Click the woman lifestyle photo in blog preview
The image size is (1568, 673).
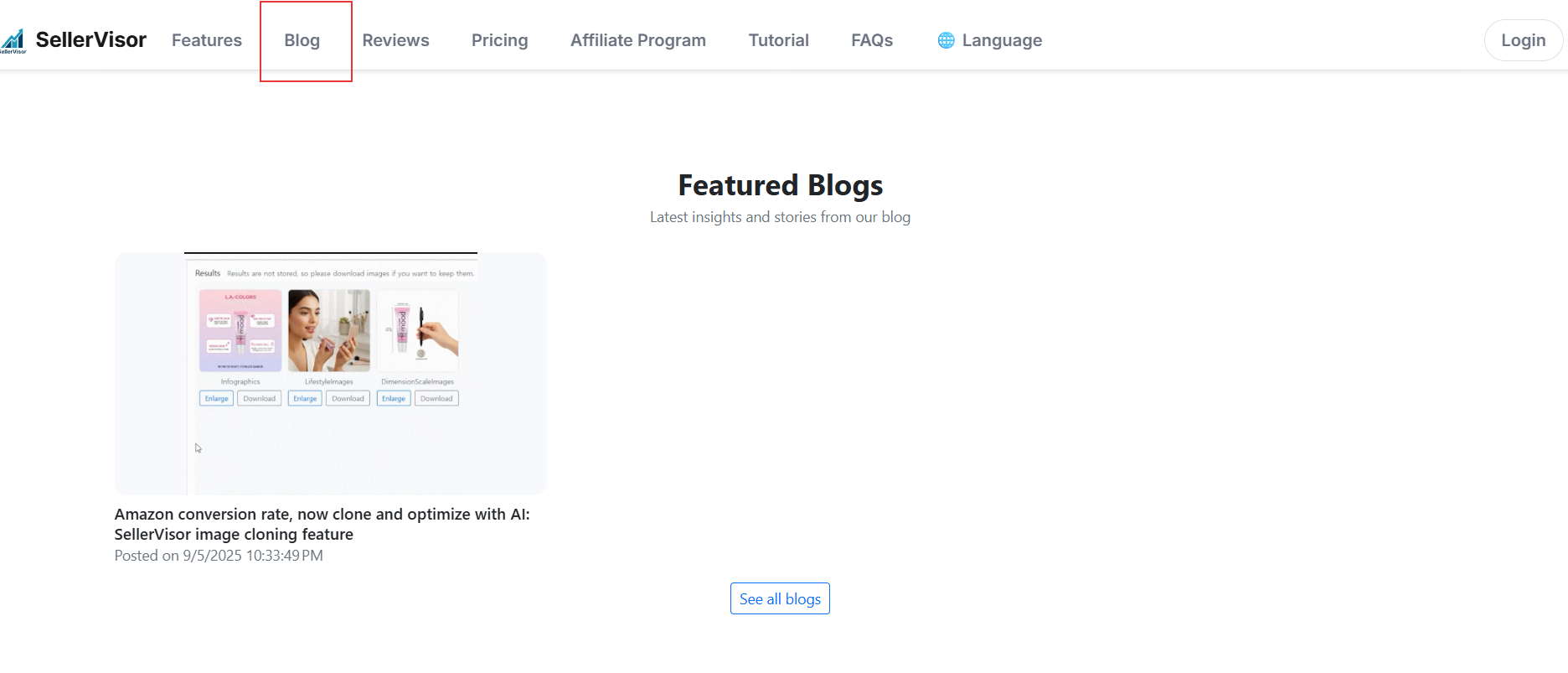[329, 330]
